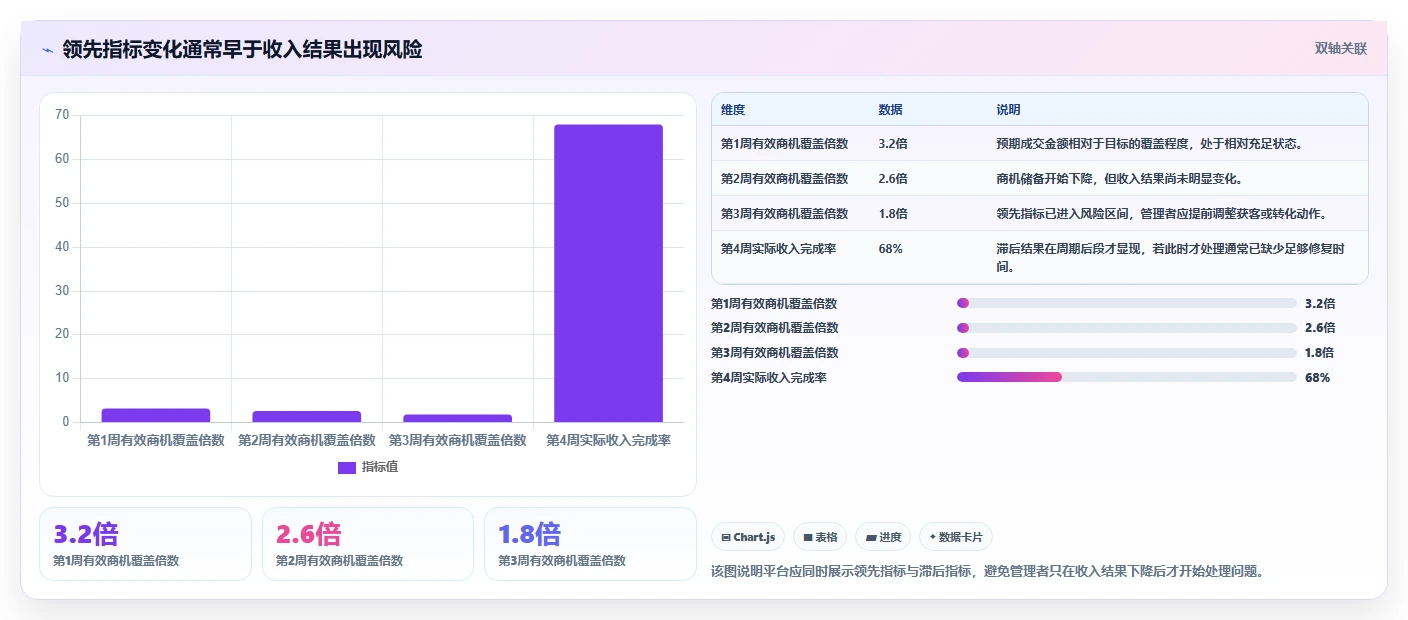Click progress label 第4周实际收入完成率

[x=769, y=378]
